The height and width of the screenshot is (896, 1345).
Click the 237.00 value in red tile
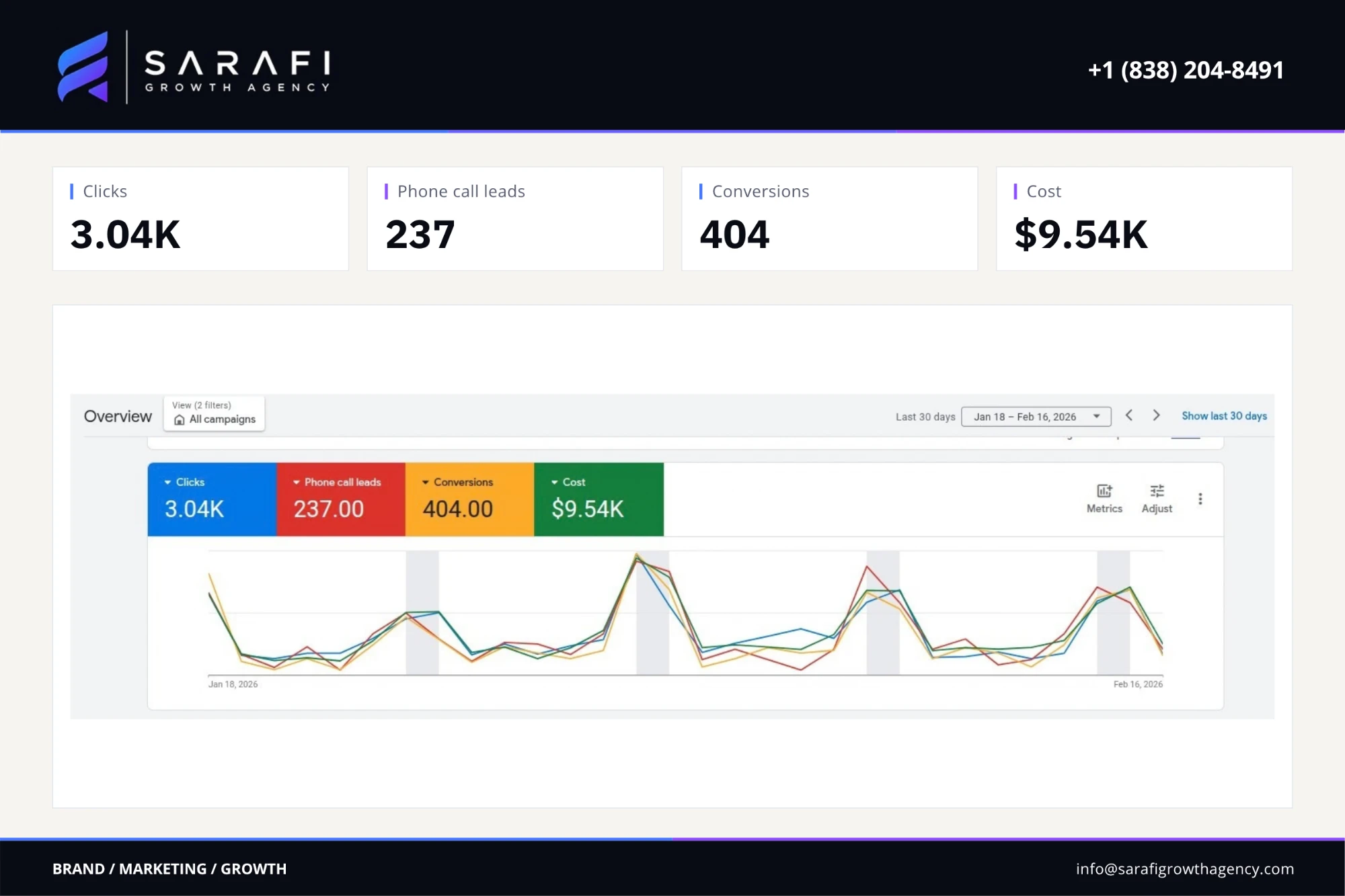(x=328, y=510)
